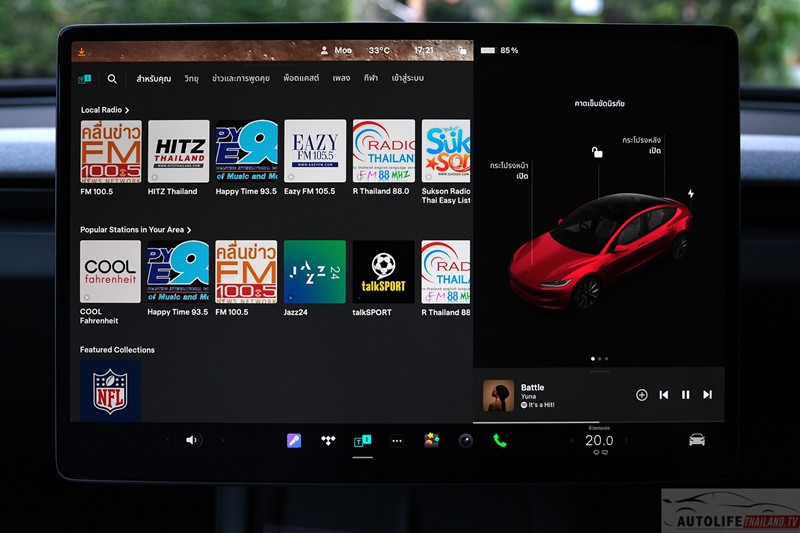Skip to the previous track
Viewport: 800px width, 533px height.
pyautogui.click(x=664, y=394)
